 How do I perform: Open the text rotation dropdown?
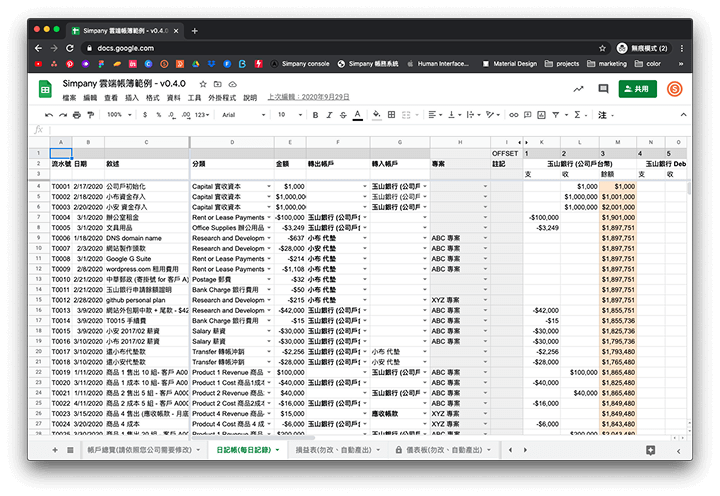[493, 115]
